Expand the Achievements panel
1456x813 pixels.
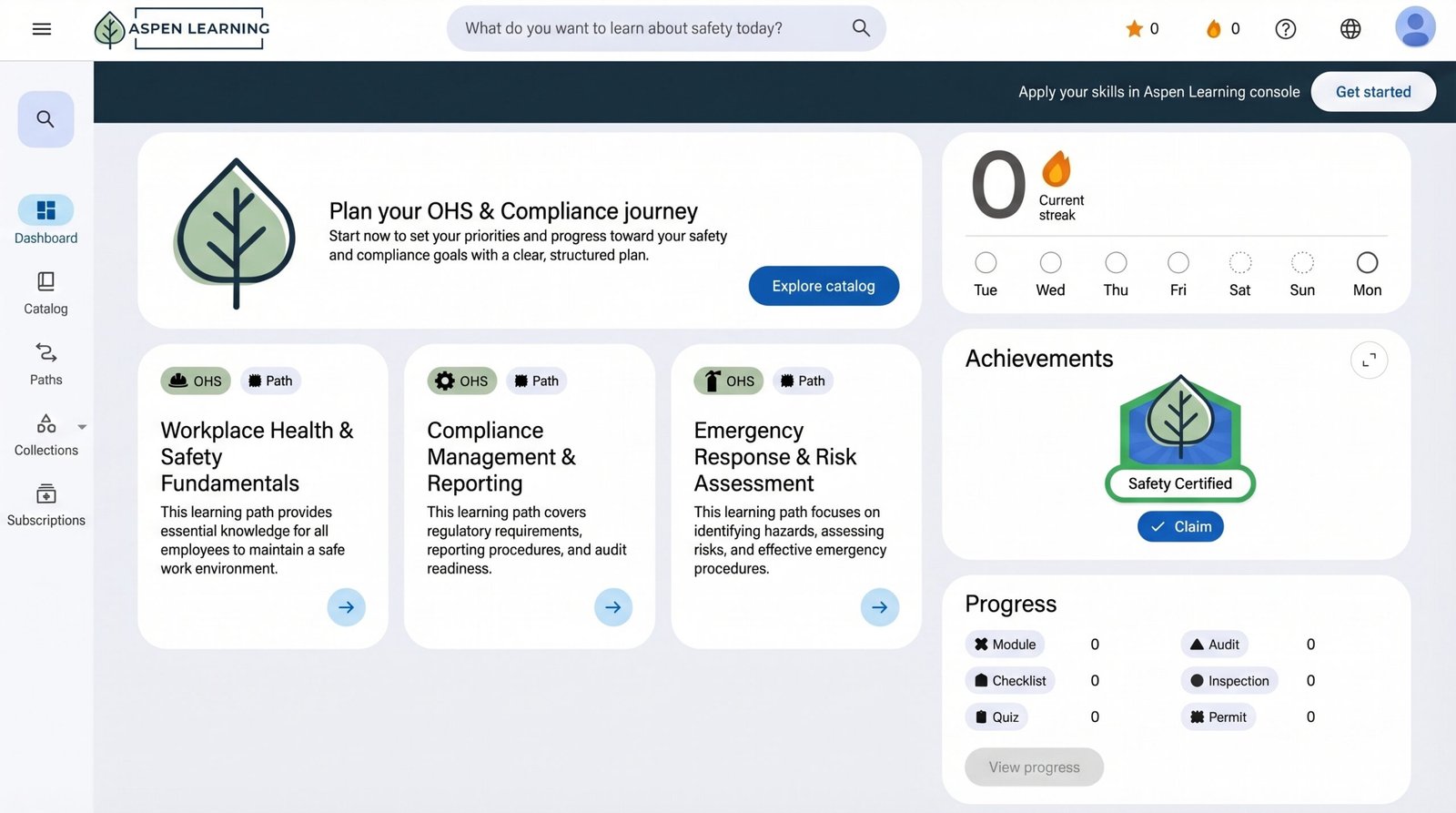click(1369, 361)
